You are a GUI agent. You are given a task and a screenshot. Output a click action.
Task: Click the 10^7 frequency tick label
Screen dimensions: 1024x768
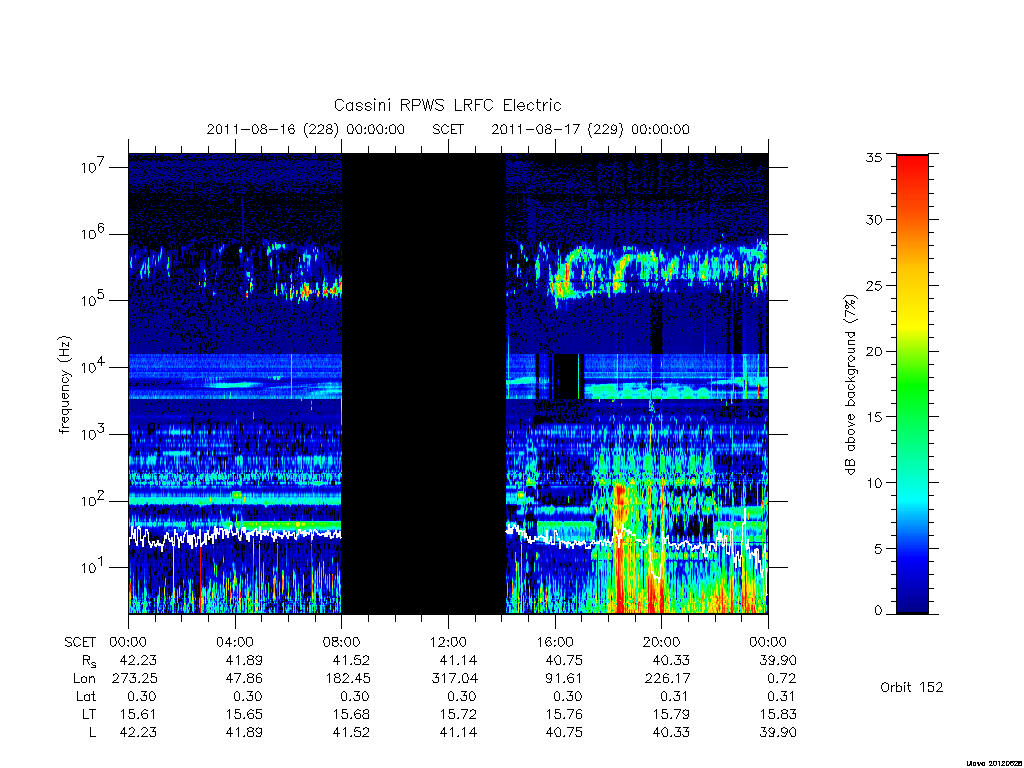[x=93, y=167]
